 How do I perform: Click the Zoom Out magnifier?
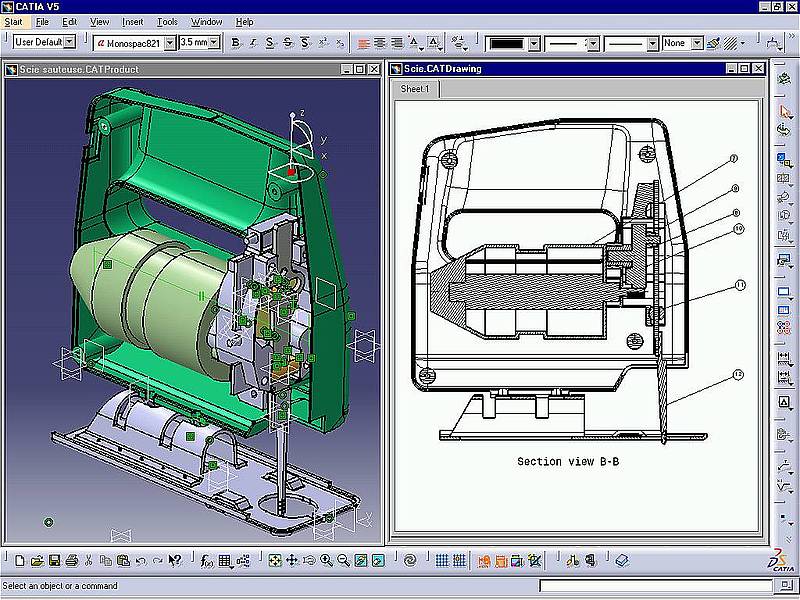coord(343,561)
